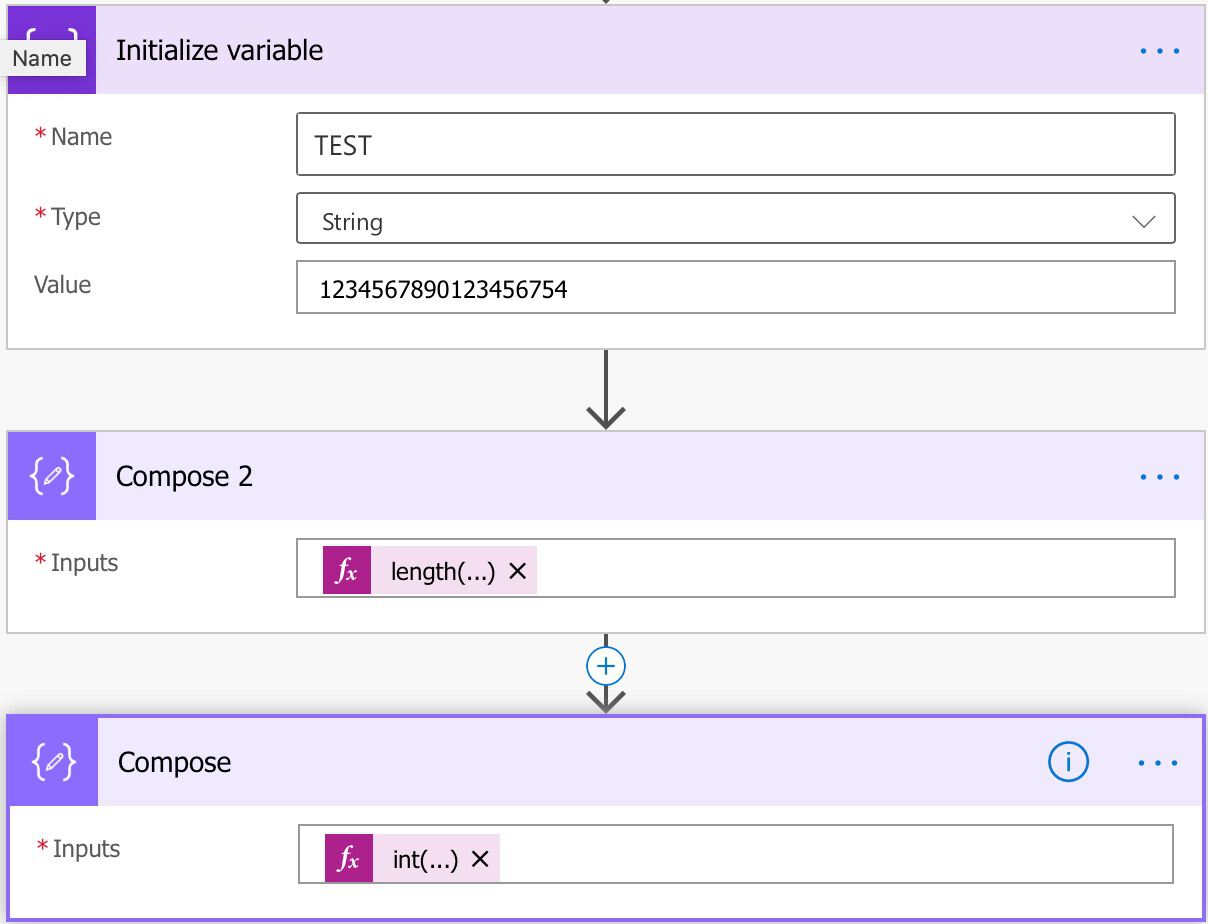This screenshot has height=924, width=1208.
Task: Click inside the Compose 2 Inputs box
Action: click(x=800, y=570)
